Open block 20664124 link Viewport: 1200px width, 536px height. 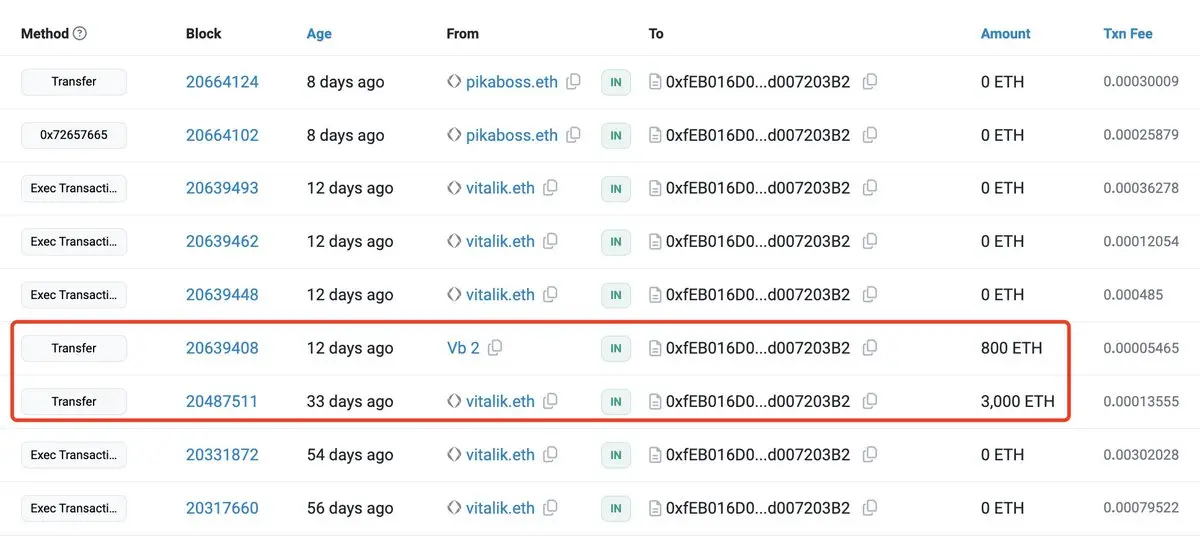222,82
